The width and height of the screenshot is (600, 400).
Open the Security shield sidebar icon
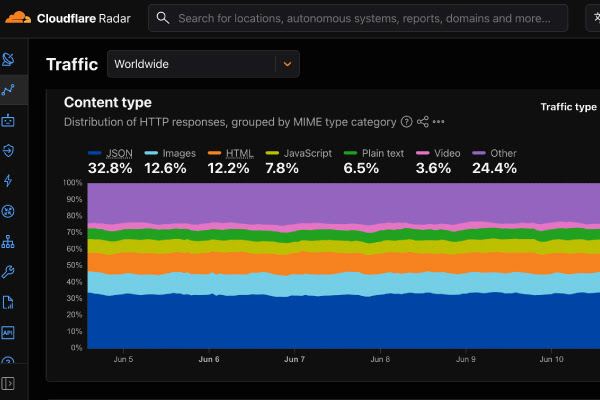coord(8,150)
